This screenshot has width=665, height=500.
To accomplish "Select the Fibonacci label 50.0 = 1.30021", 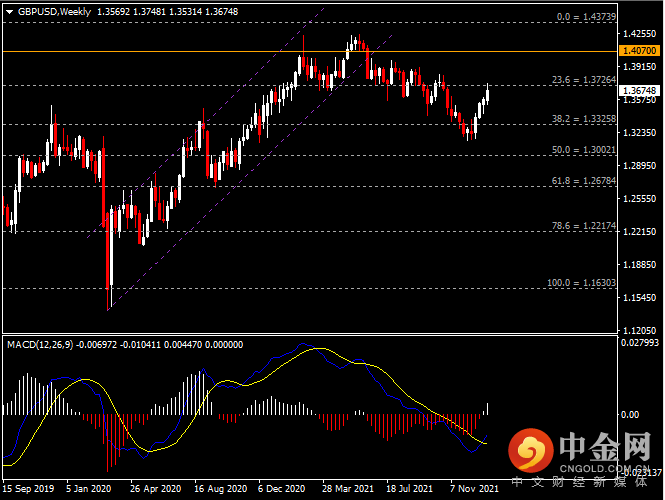I will (584, 150).
